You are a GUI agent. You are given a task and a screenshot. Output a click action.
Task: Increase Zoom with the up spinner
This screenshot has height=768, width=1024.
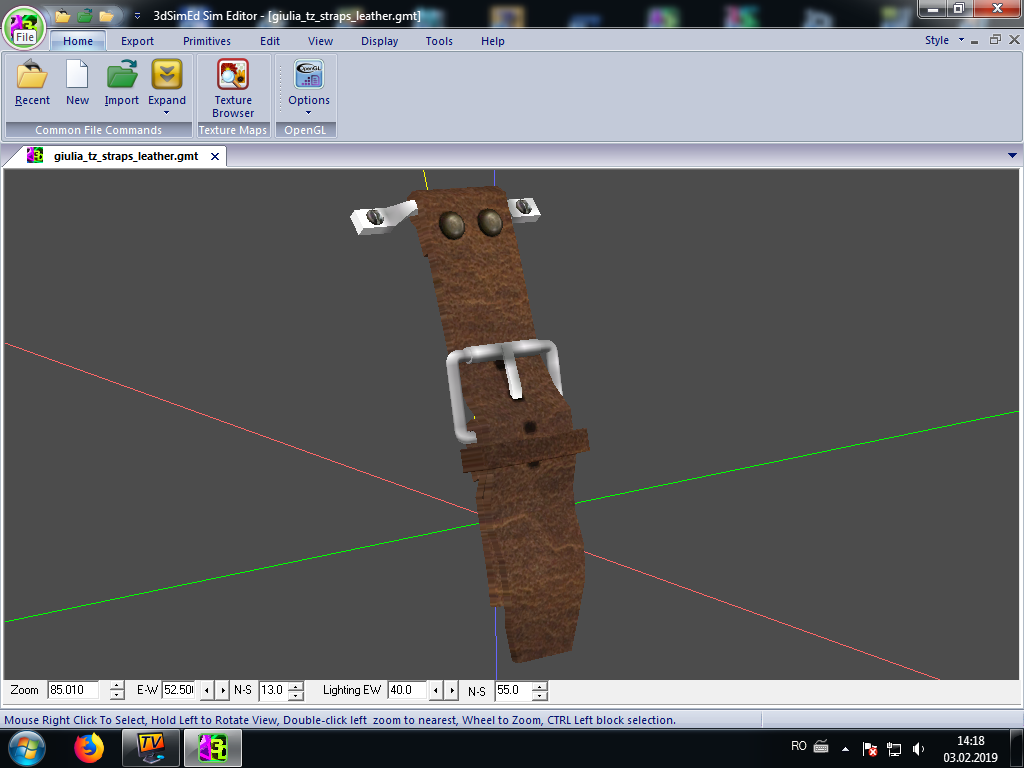[x=117, y=686]
